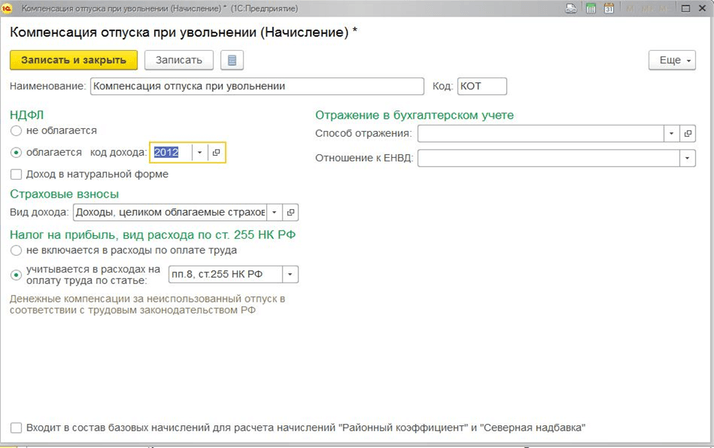Image resolution: width=714 pixels, height=448 pixels.
Task: Click the 1C application icon in title bar
Action: click(8, 8)
